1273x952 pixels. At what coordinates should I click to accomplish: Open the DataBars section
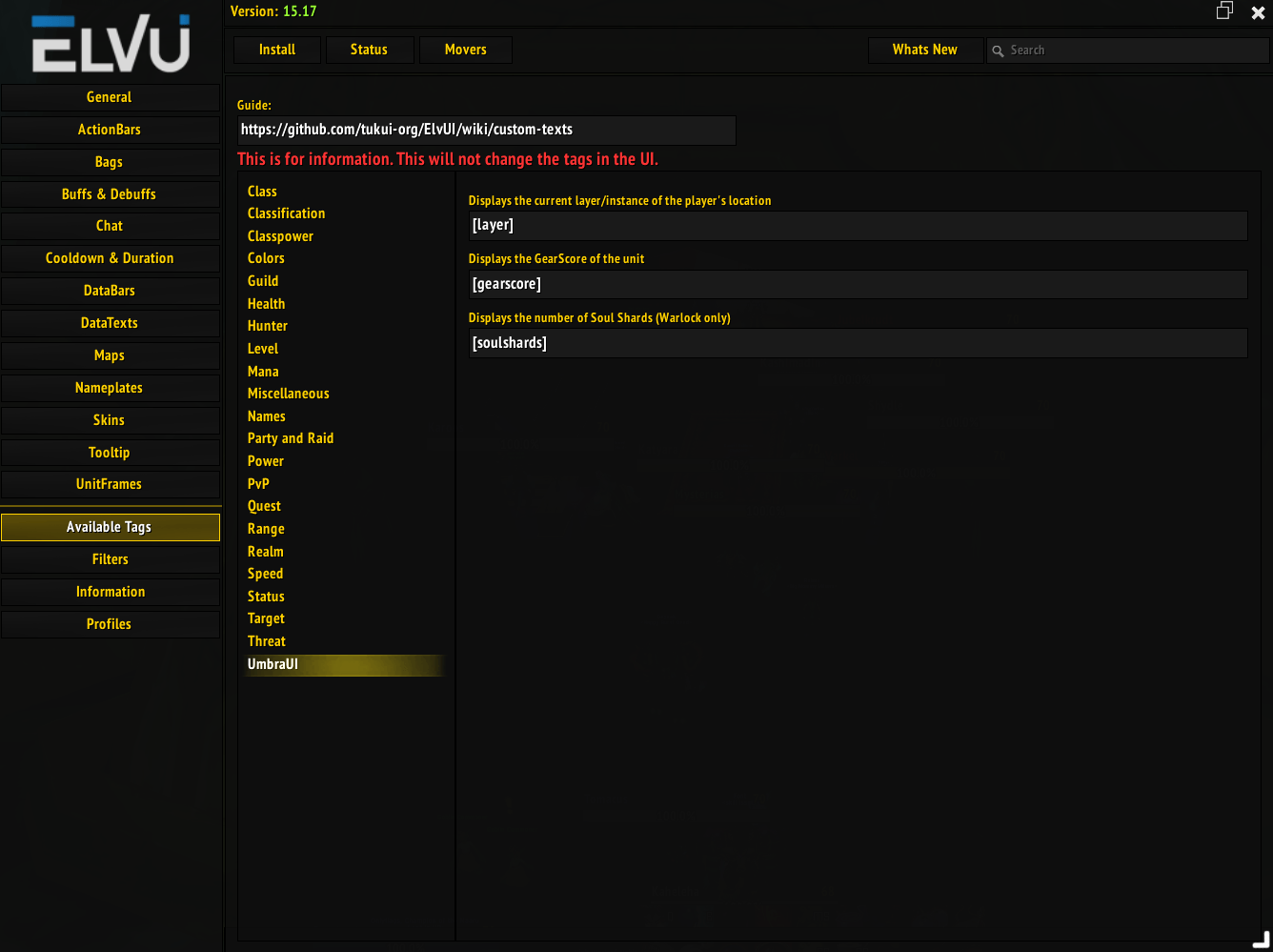click(110, 291)
